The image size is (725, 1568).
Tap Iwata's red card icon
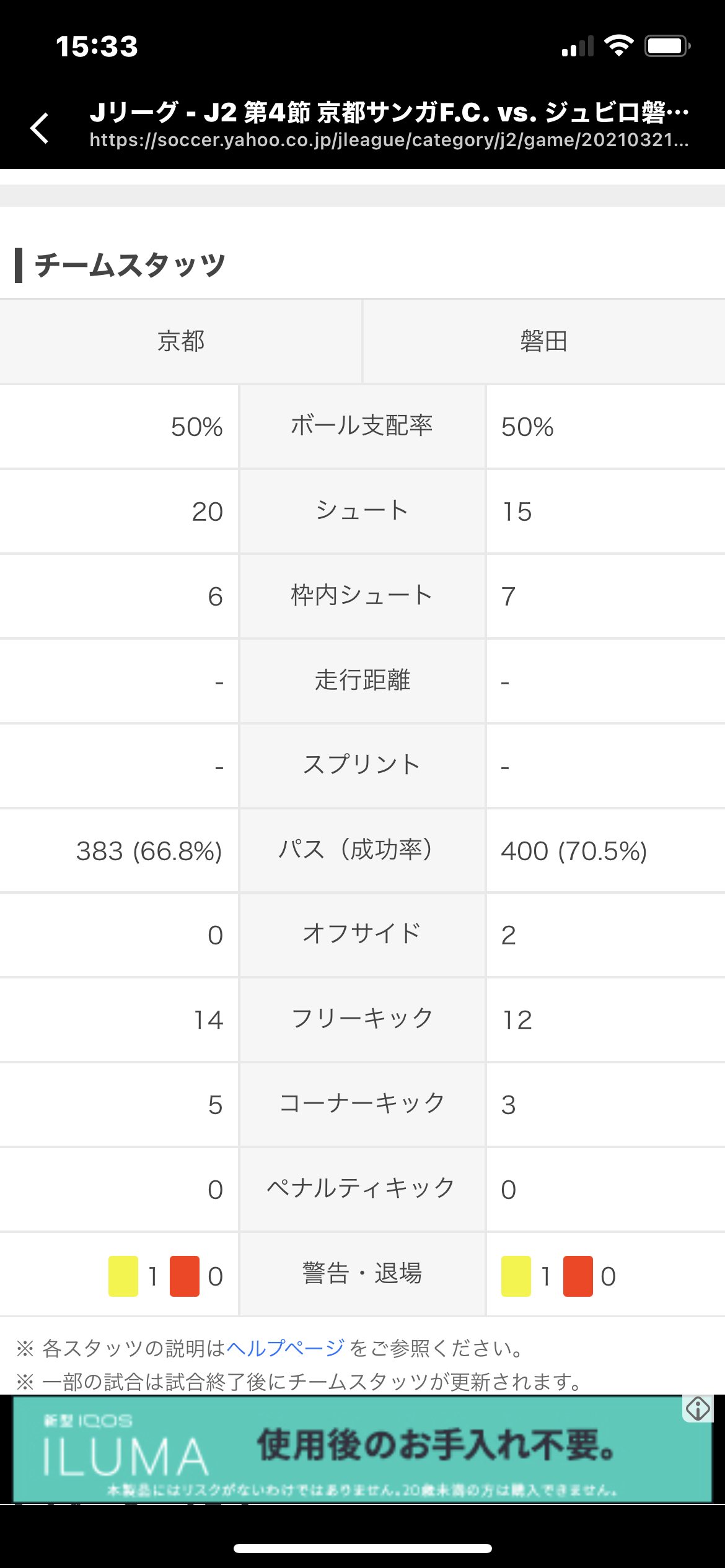point(578,1276)
